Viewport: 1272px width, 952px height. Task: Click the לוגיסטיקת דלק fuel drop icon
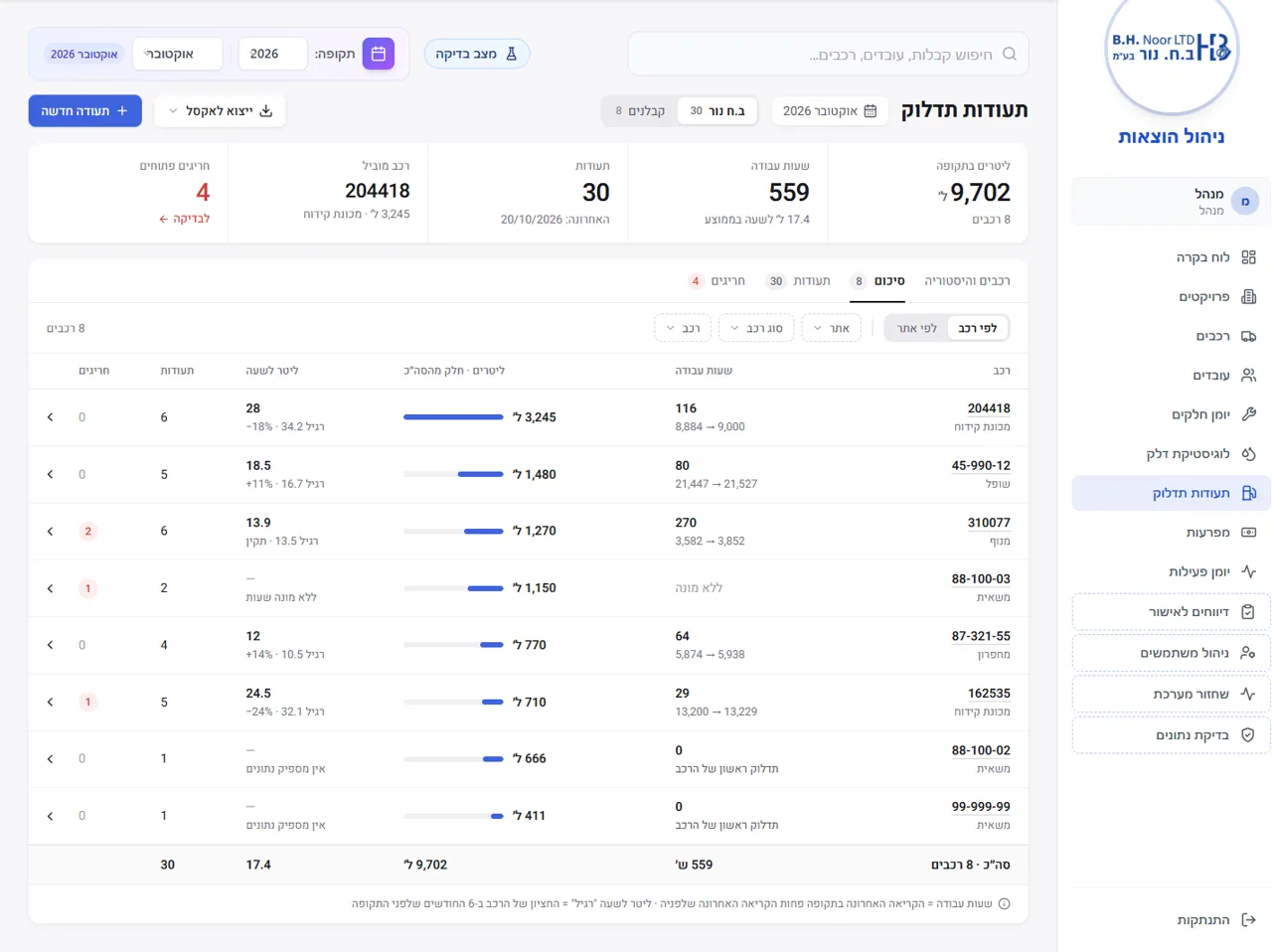tap(1249, 454)
